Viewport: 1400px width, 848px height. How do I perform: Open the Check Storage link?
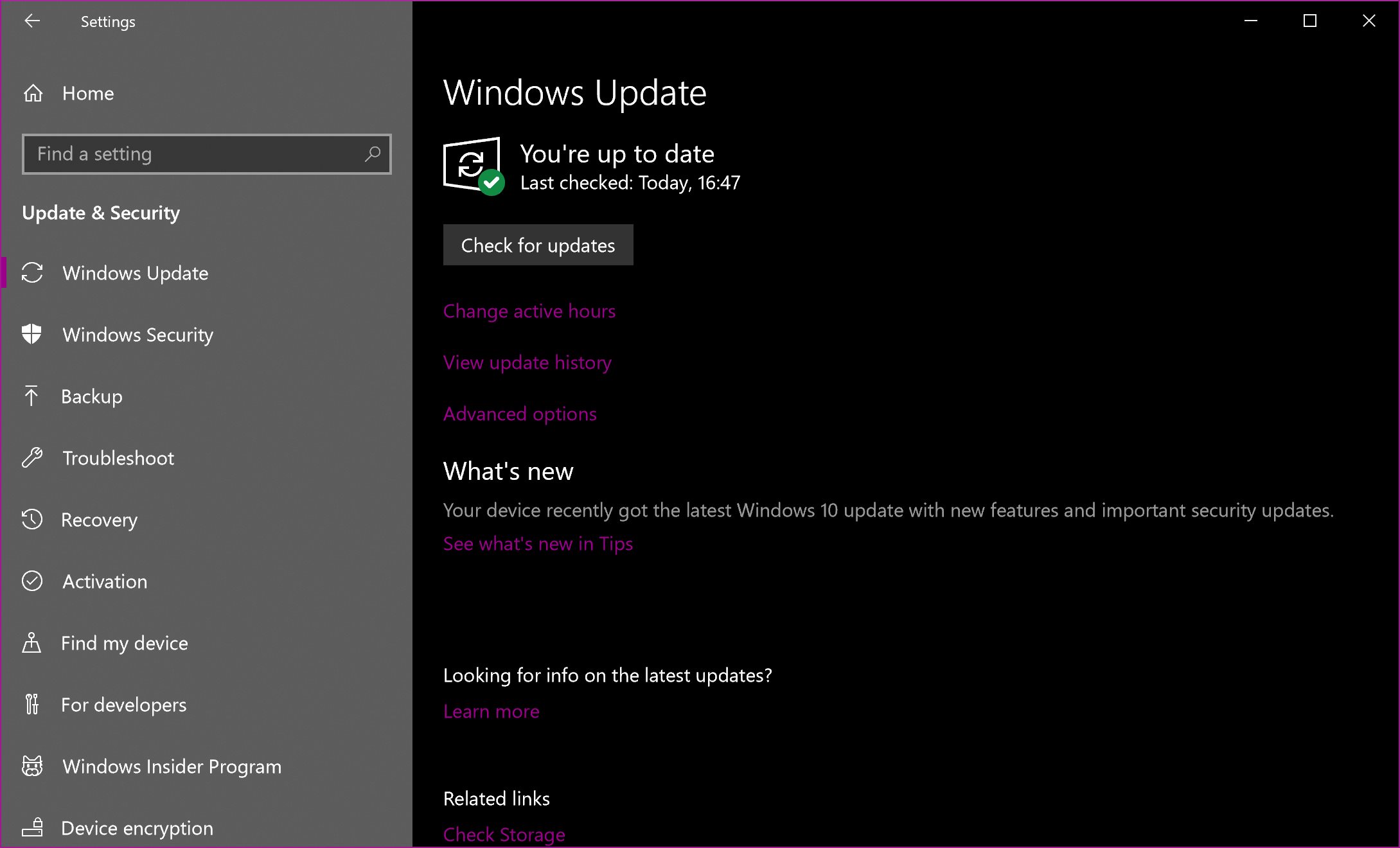point(504,835)
